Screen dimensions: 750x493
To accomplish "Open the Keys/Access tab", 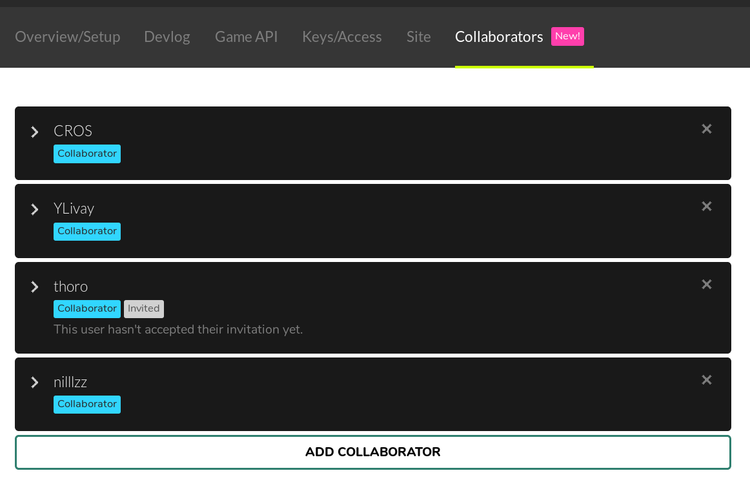I will [342, 37].
